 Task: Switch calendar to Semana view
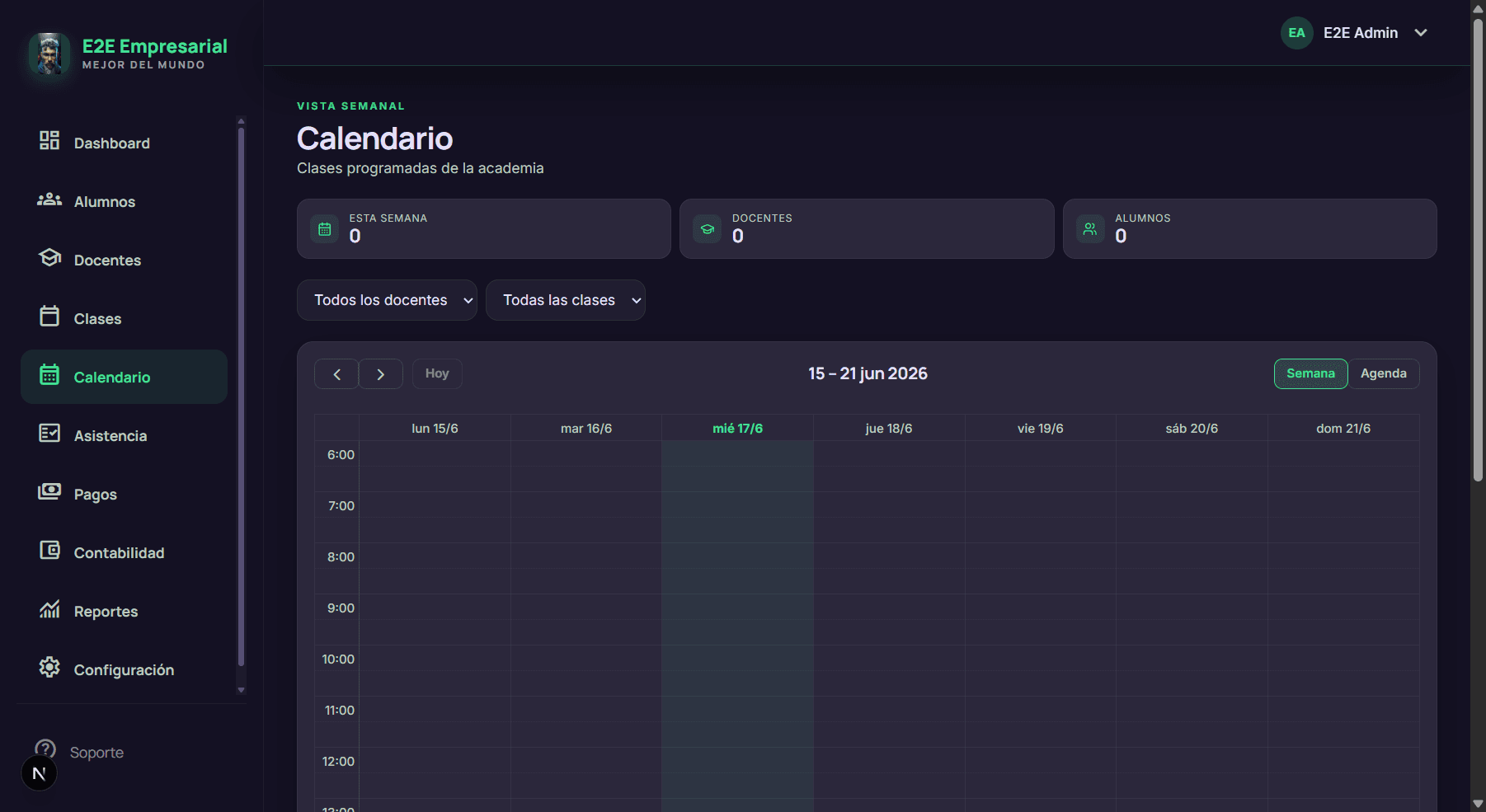click(1310, 373)
